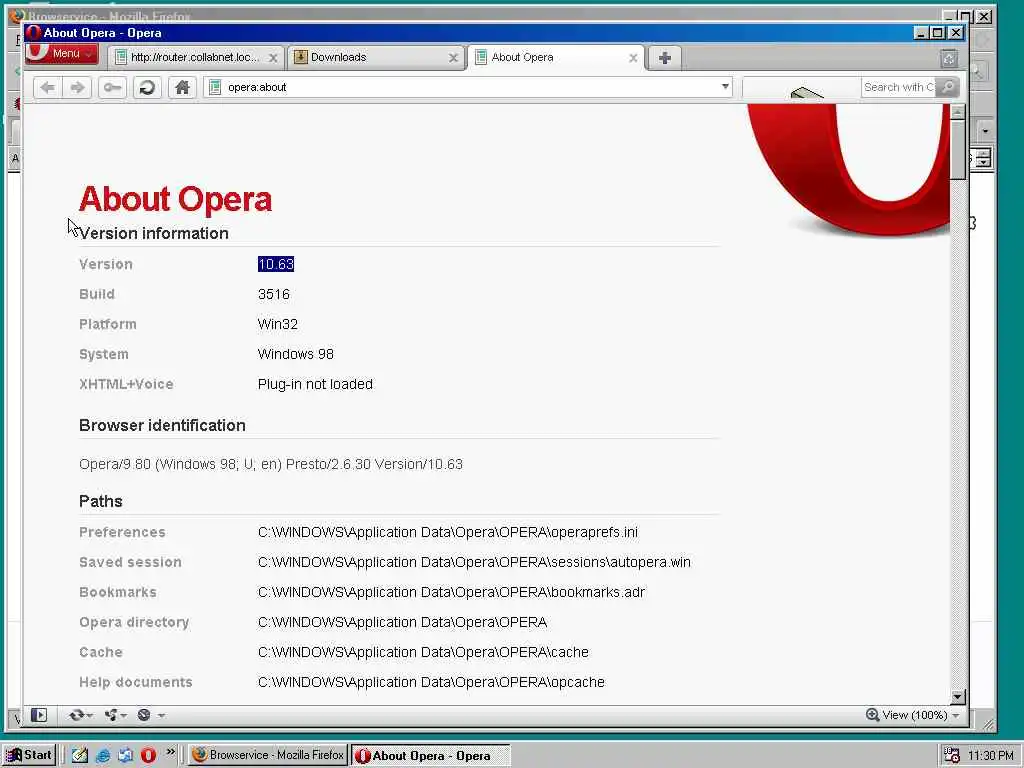The image size is (1024, 768).
Task: Click the XHTML+Voice label
Action: coord(126,384)
